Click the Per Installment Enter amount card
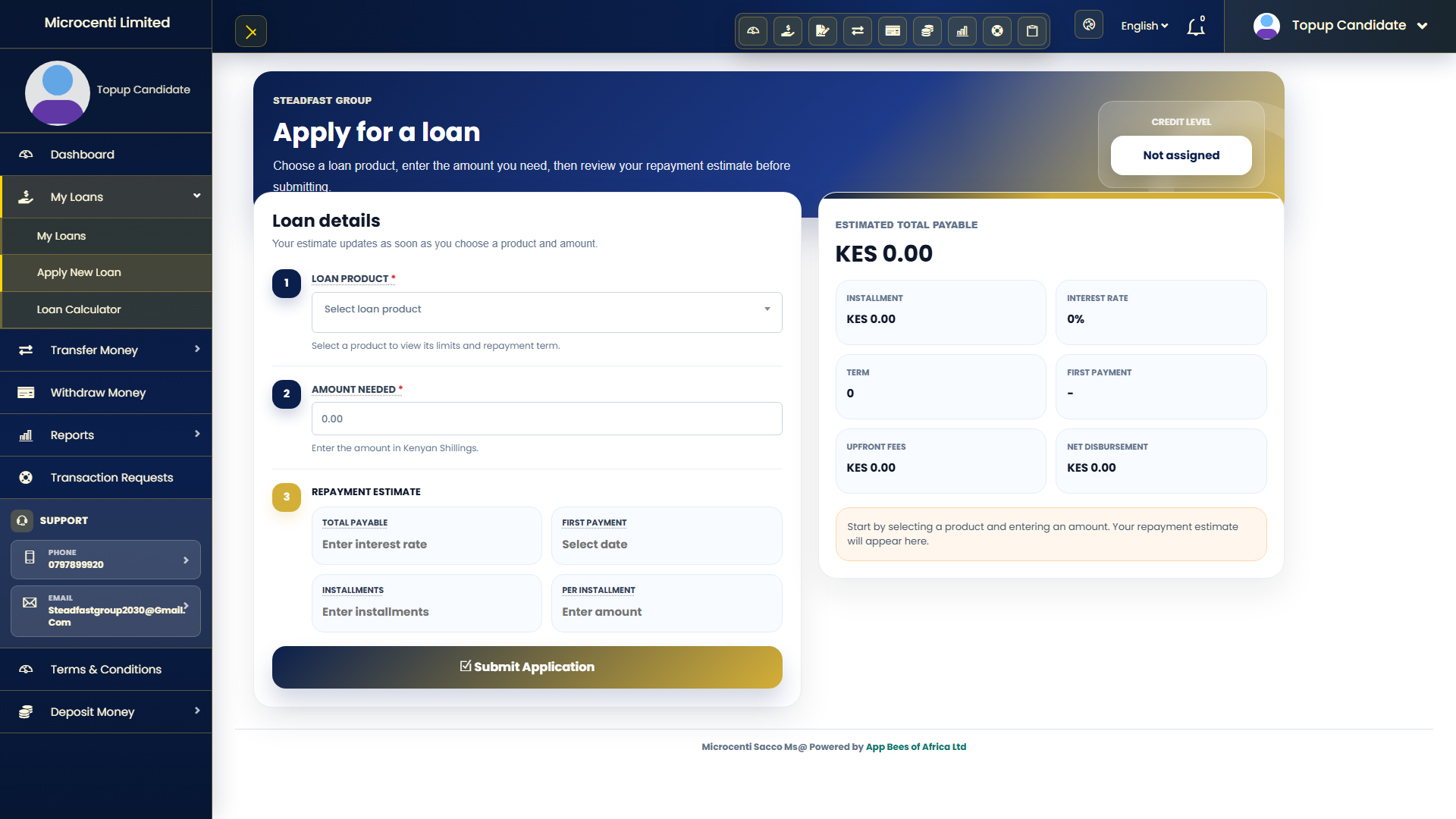 click(667, 603)
